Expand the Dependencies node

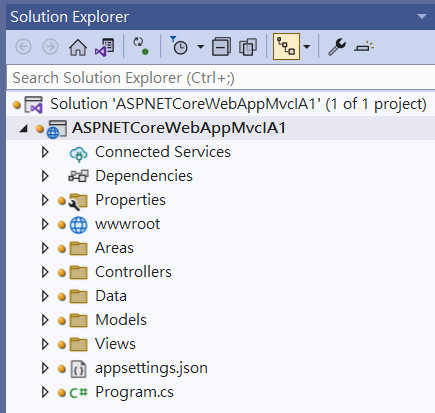[45, 176]
